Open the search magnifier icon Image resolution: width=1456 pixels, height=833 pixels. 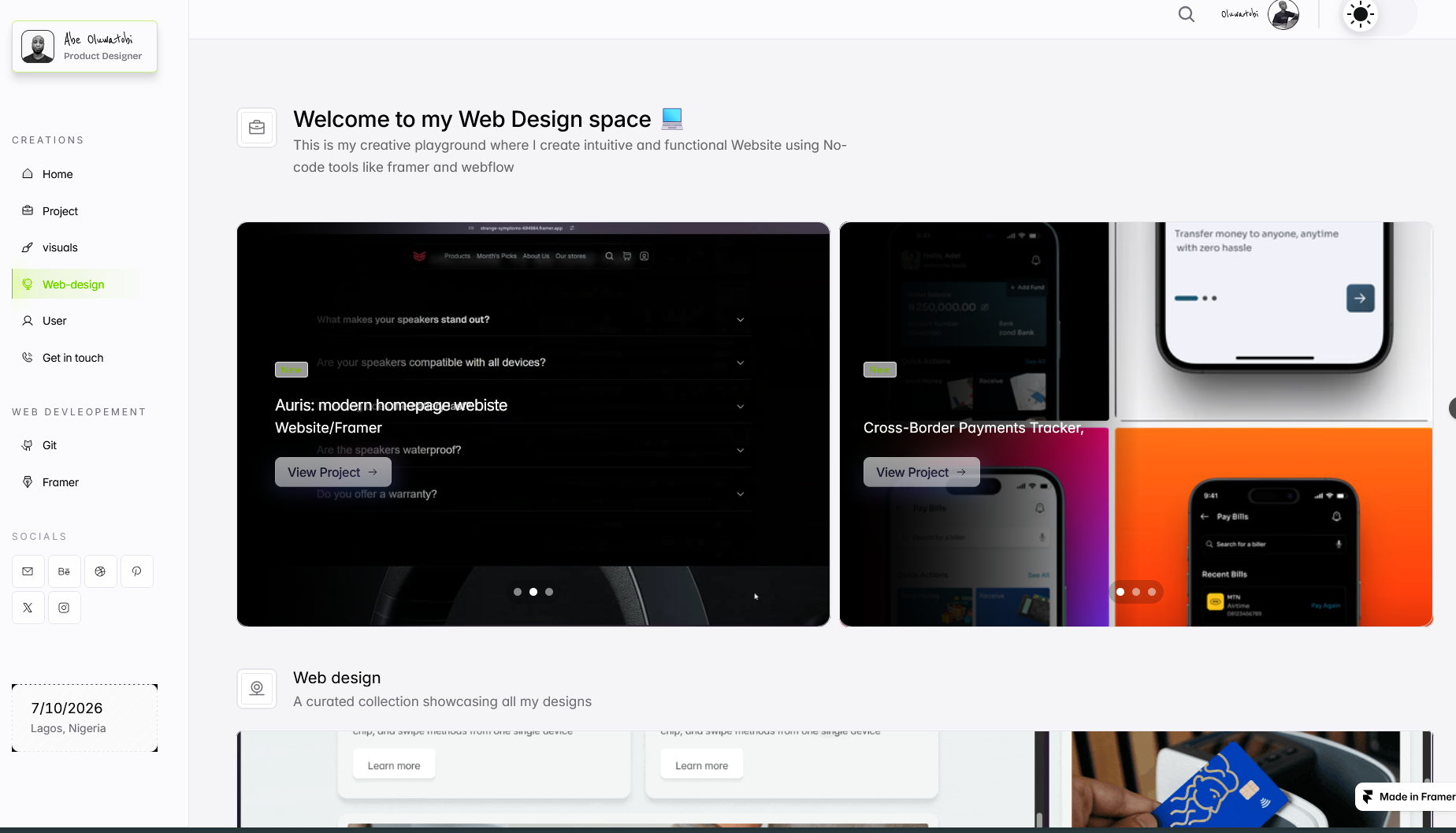click(x=1186, y=14)
